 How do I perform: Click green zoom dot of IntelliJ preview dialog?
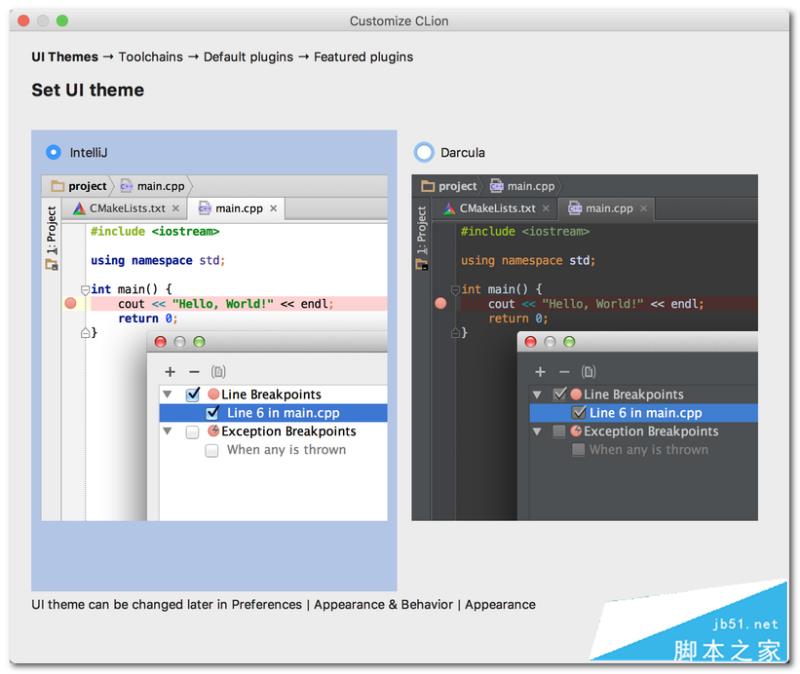click(x=199, y=342)
